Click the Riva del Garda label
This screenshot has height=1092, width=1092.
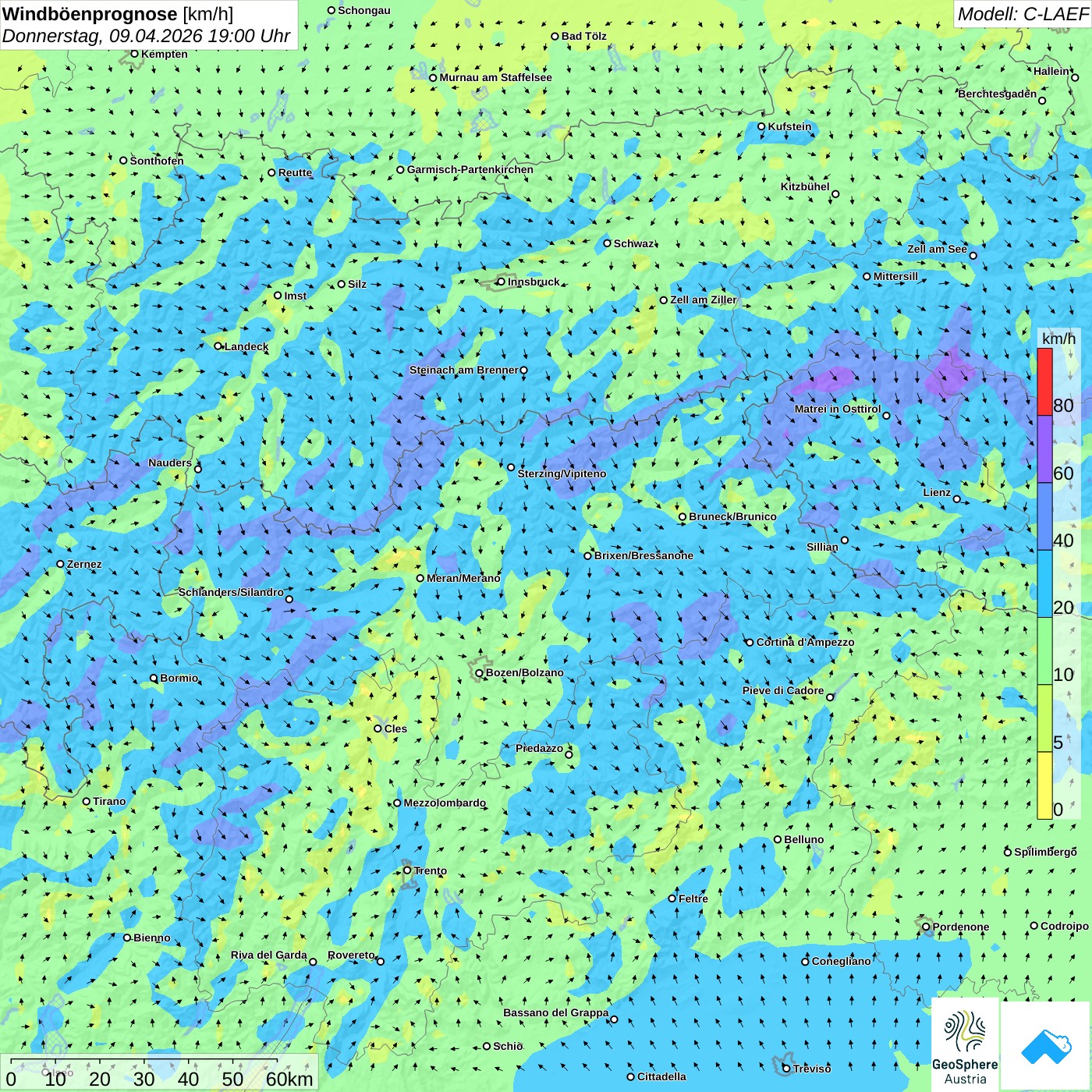click(x=269, y=955)
